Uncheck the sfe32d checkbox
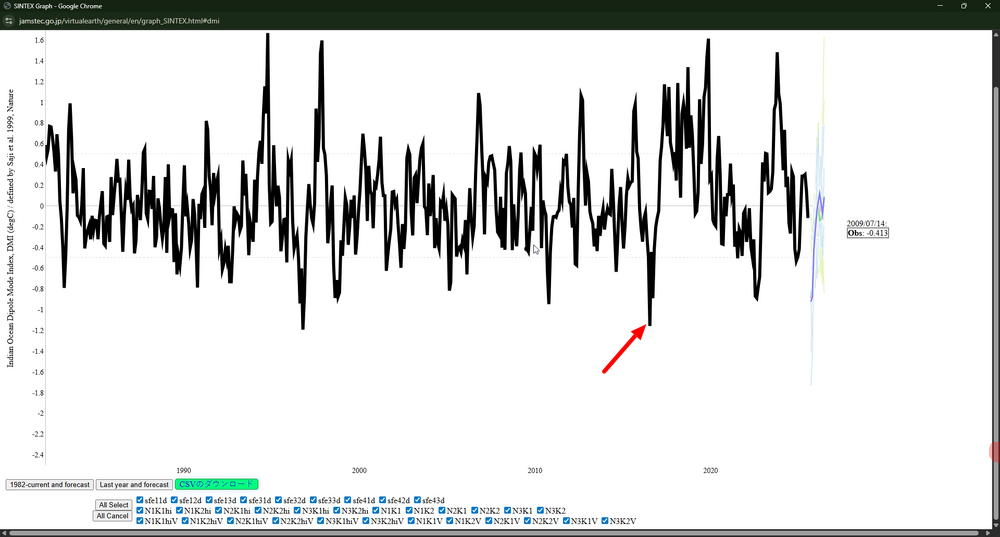1000x537 pixels. coord(278,500)
